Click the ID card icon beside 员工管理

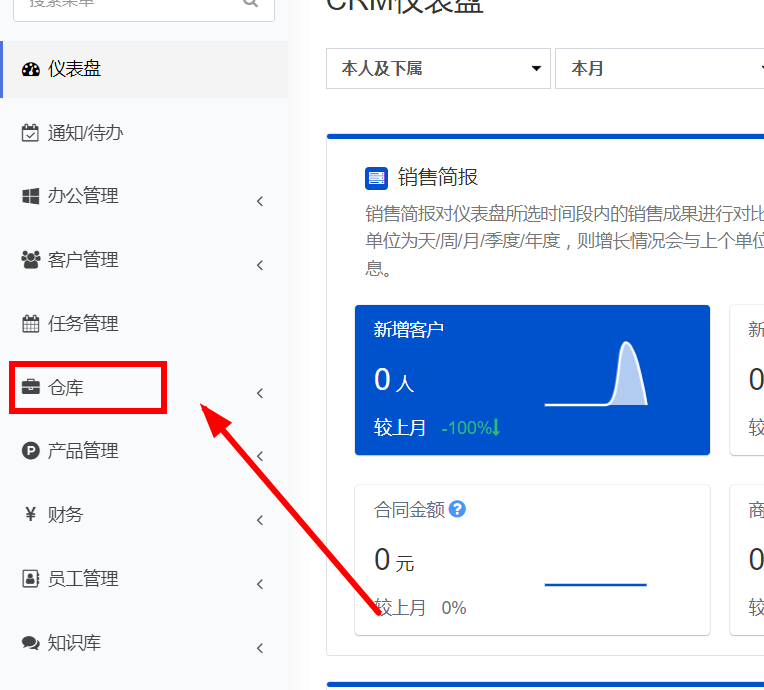31,578
